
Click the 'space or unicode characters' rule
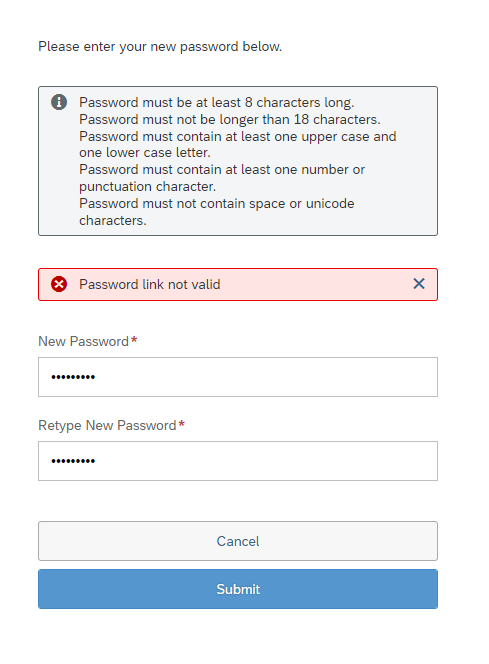[217, 212]
